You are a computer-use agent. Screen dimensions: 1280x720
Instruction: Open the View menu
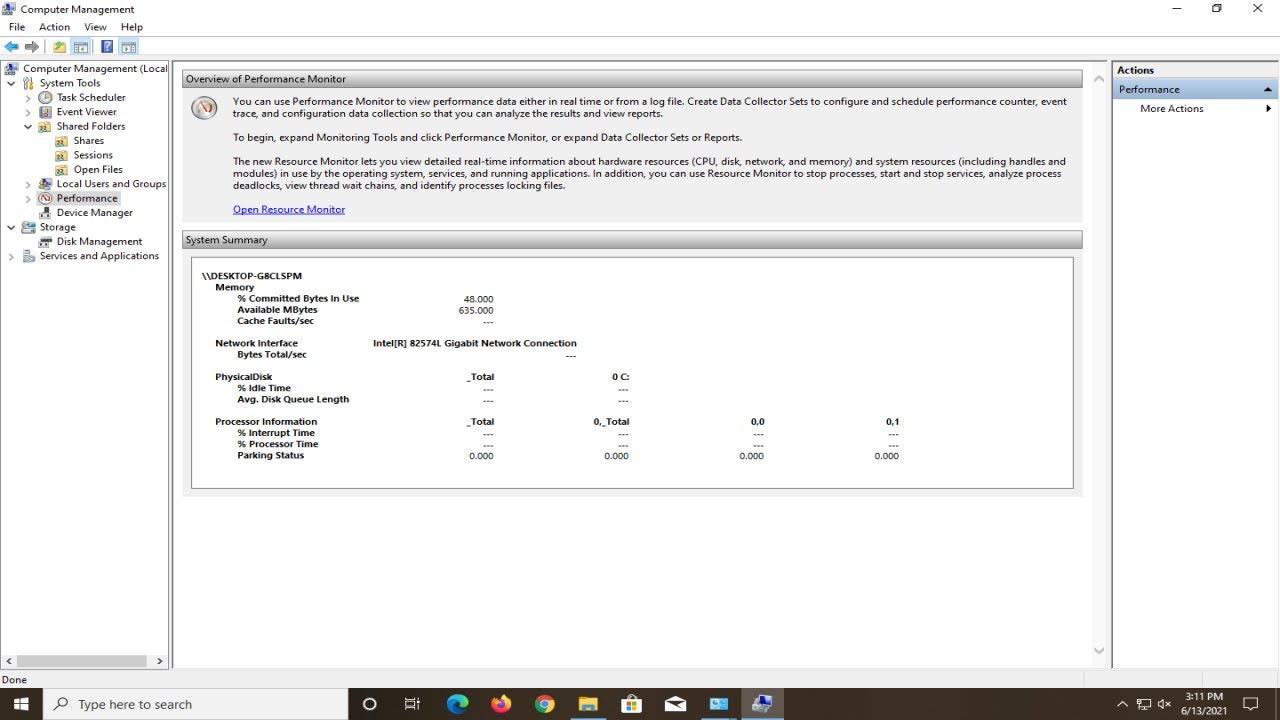(95, 27)
